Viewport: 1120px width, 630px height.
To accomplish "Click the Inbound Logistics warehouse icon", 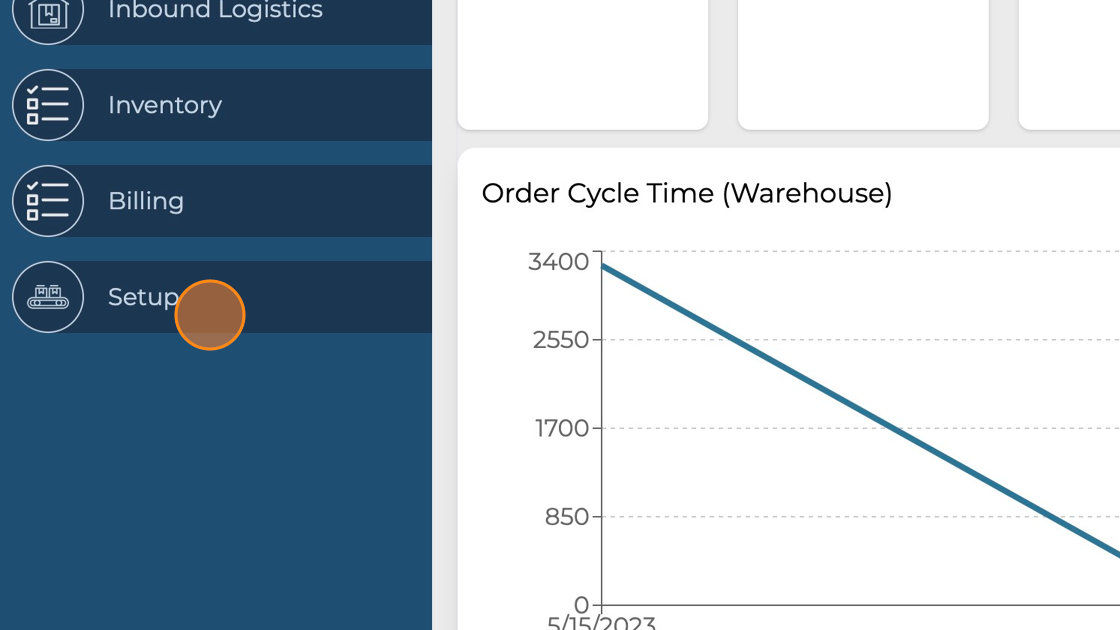I will (48, 14).
